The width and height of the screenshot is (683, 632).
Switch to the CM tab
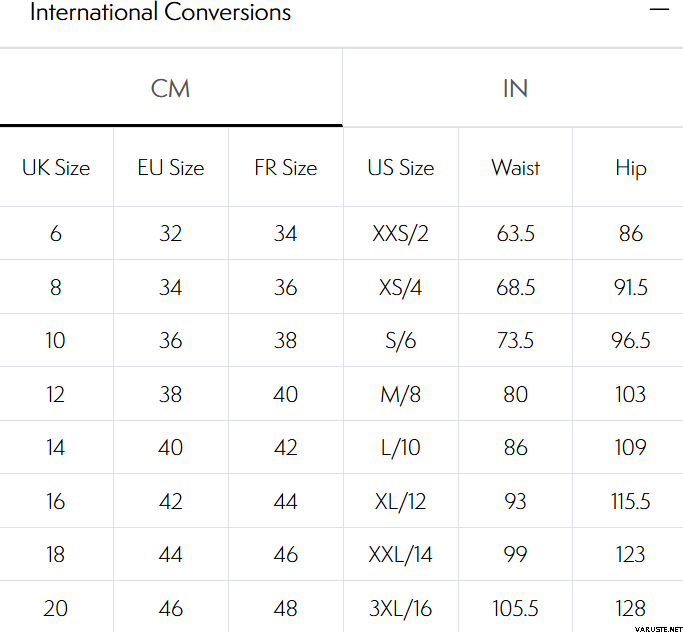pos(171,88)
